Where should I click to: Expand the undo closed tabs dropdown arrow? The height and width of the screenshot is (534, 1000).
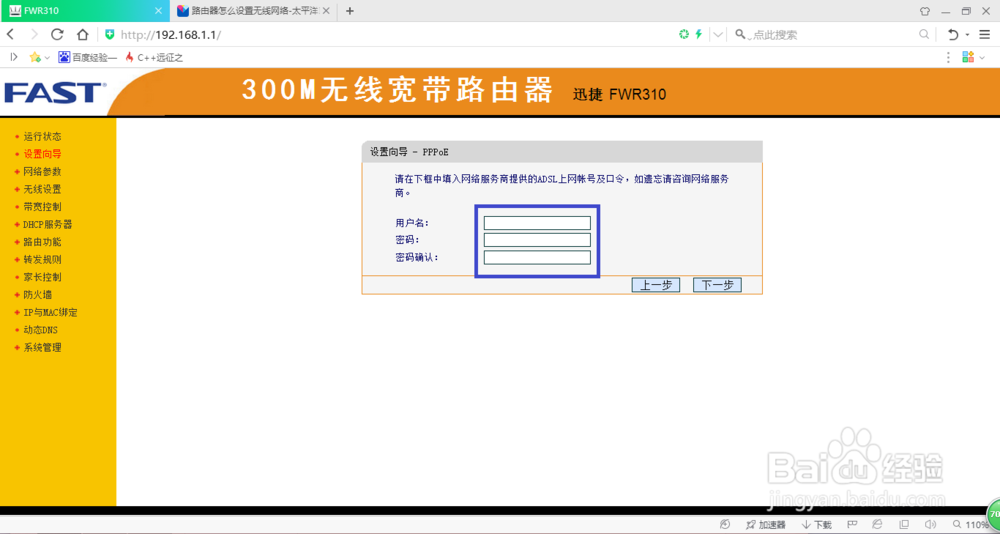[x=967, y=35]
